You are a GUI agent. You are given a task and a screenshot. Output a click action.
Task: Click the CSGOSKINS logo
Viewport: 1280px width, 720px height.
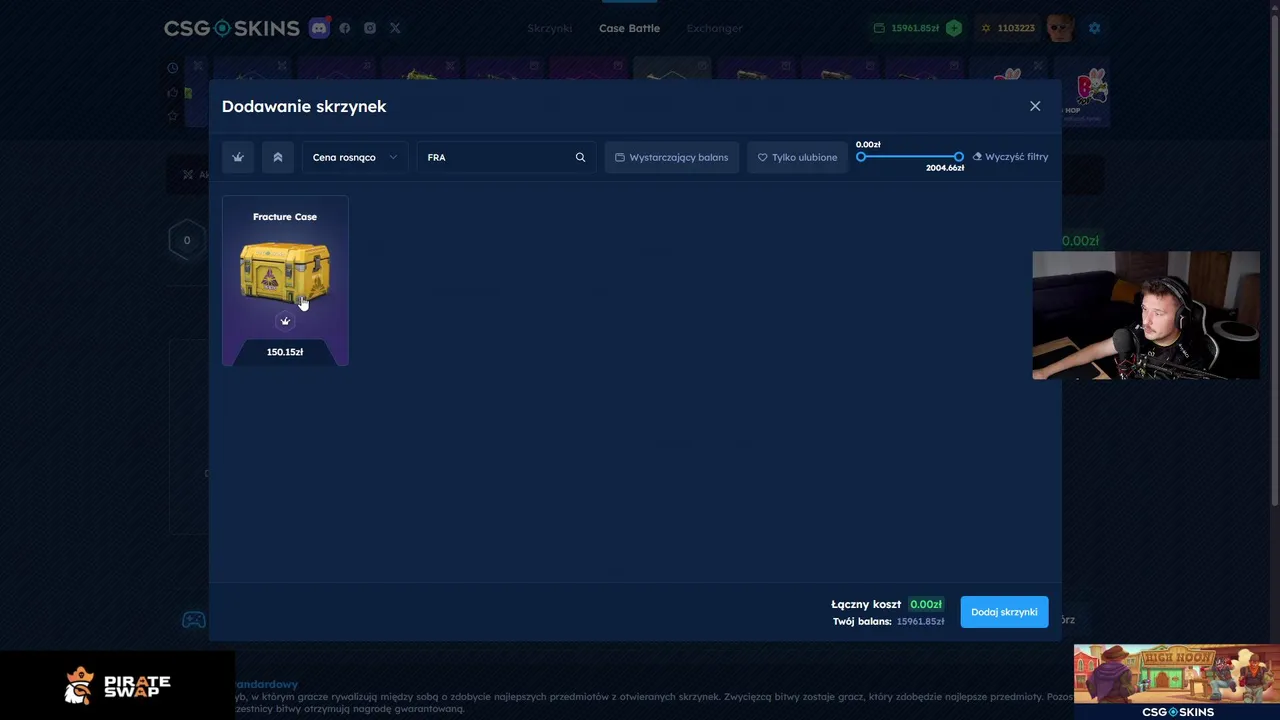(232, 28)
